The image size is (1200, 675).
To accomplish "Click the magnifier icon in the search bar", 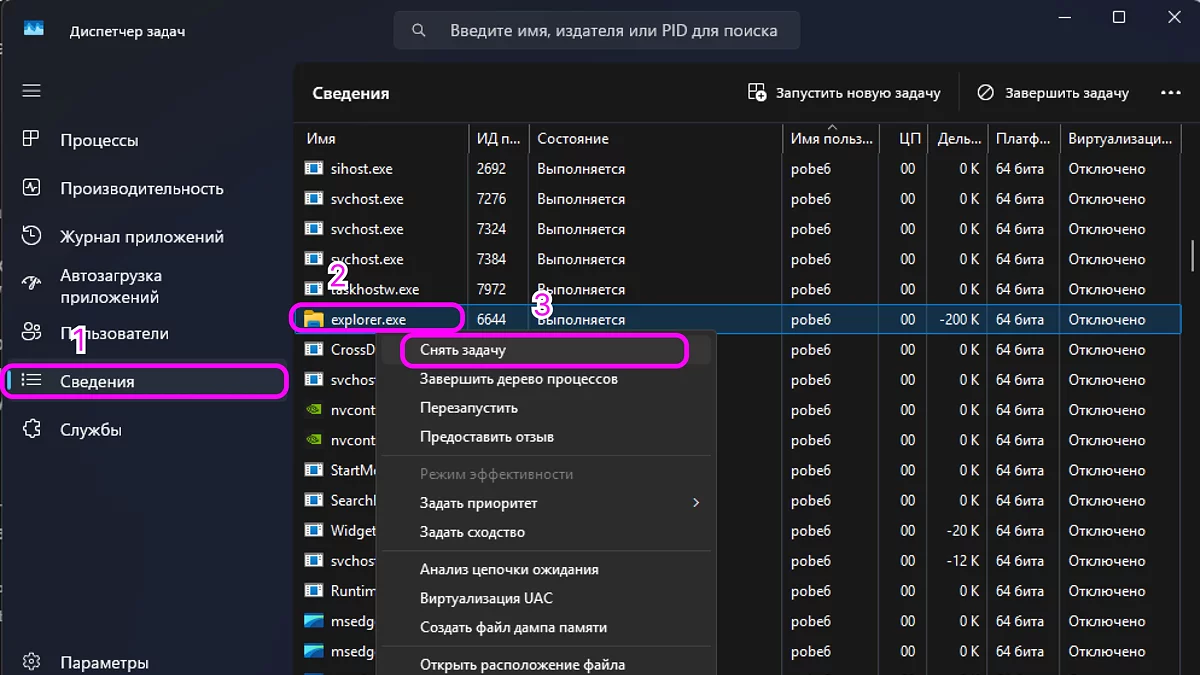I will [418, 29].
